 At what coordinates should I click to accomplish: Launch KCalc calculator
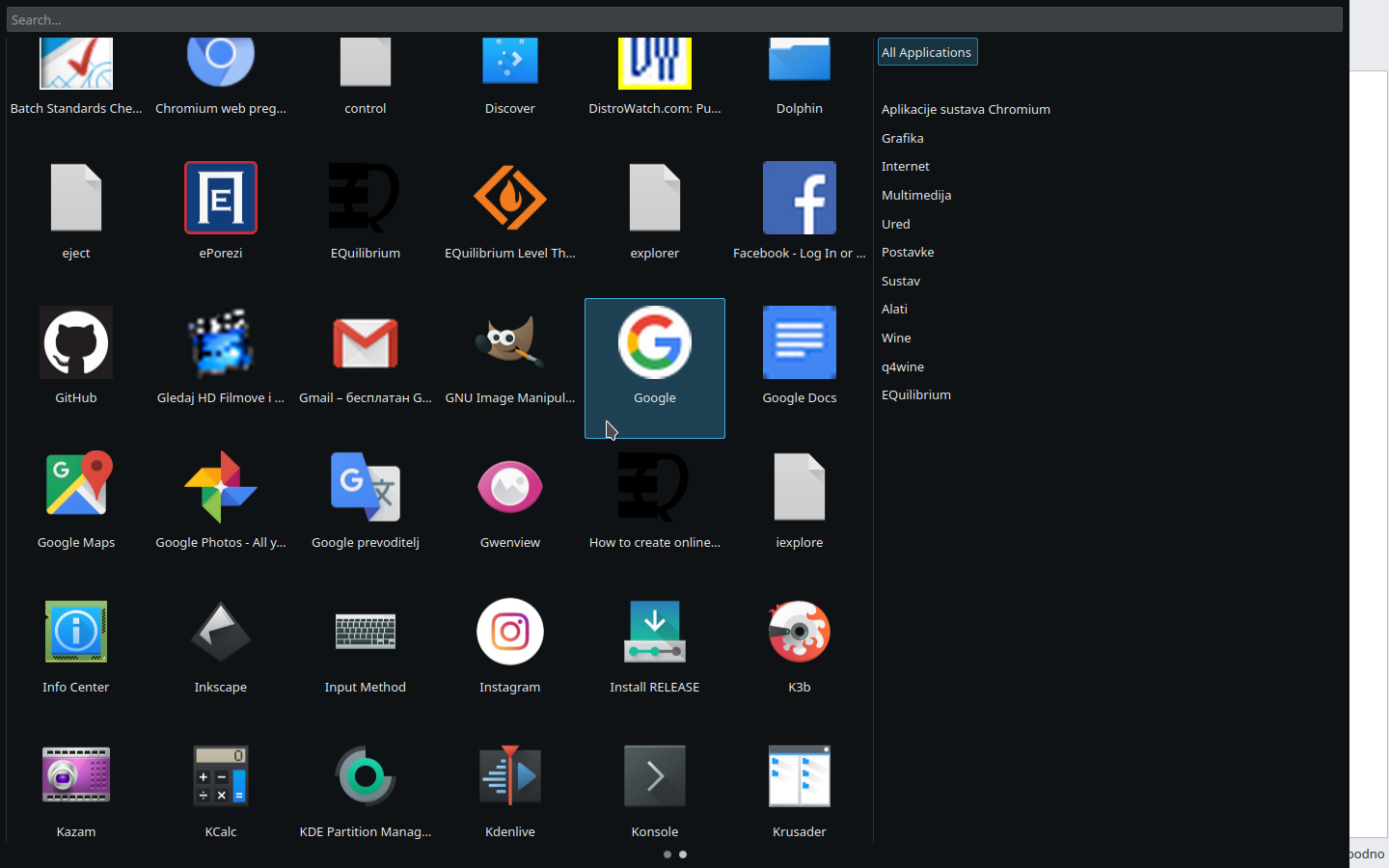coord(221,776)
